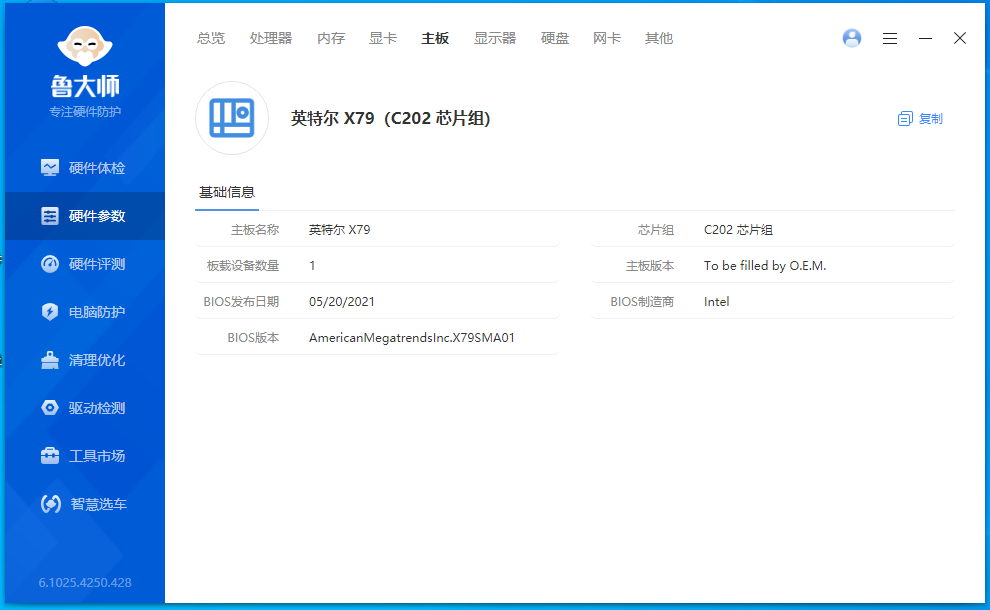Open 清理优化 cleanup section
Screen dimensions: 990x610
[85, 360]
